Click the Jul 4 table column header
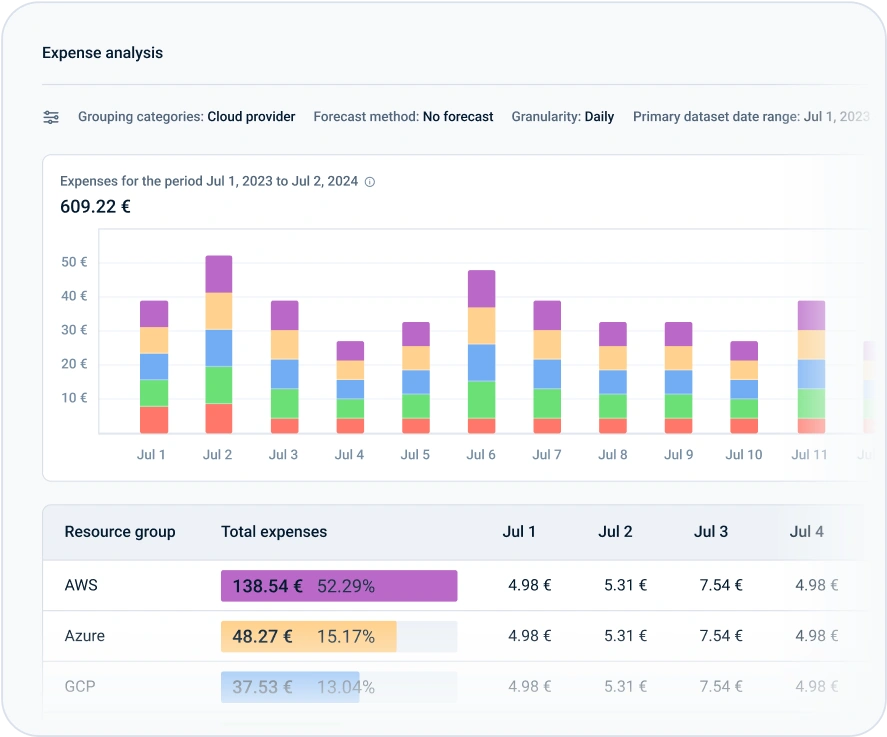 [806, 532]
